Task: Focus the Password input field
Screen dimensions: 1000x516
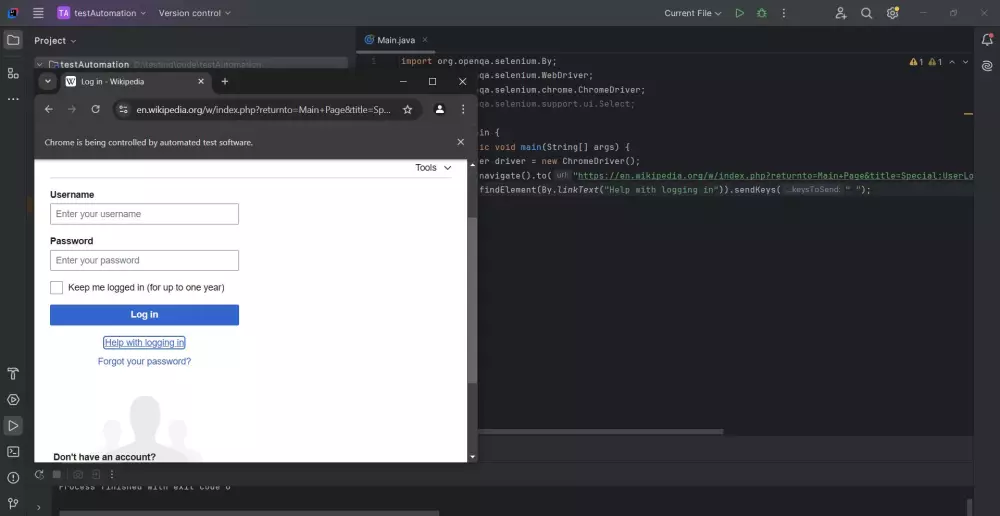Action: (x=144, y=260)
